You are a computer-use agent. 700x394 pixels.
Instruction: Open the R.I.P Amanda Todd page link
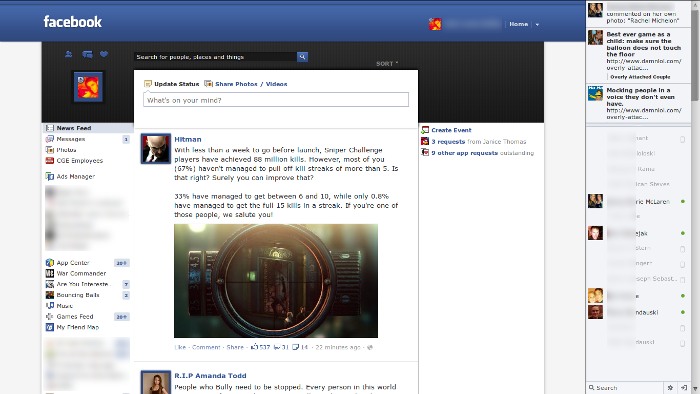click(x=210, y=376)
